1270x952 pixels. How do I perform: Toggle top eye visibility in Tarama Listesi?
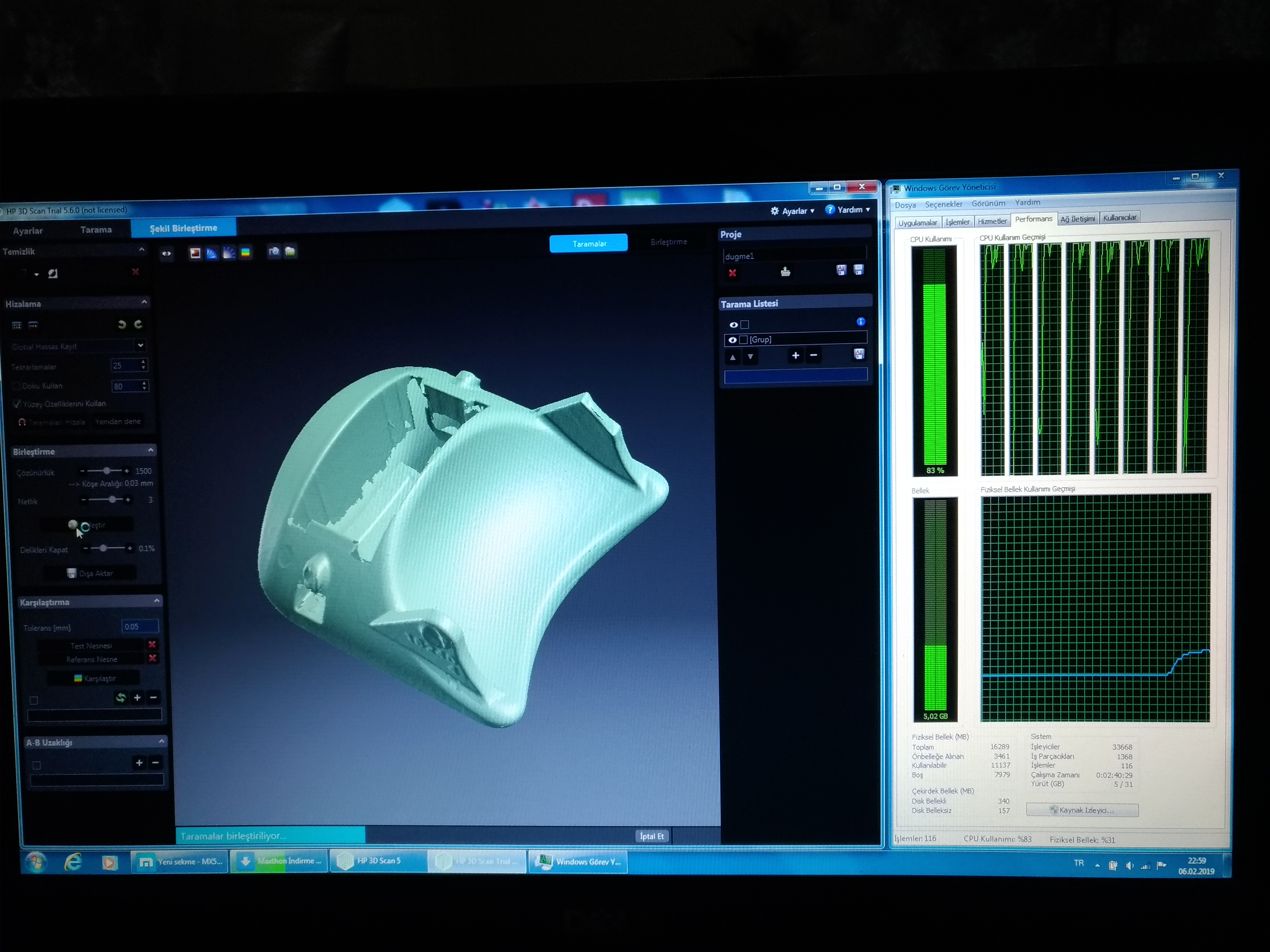point(733,325)
